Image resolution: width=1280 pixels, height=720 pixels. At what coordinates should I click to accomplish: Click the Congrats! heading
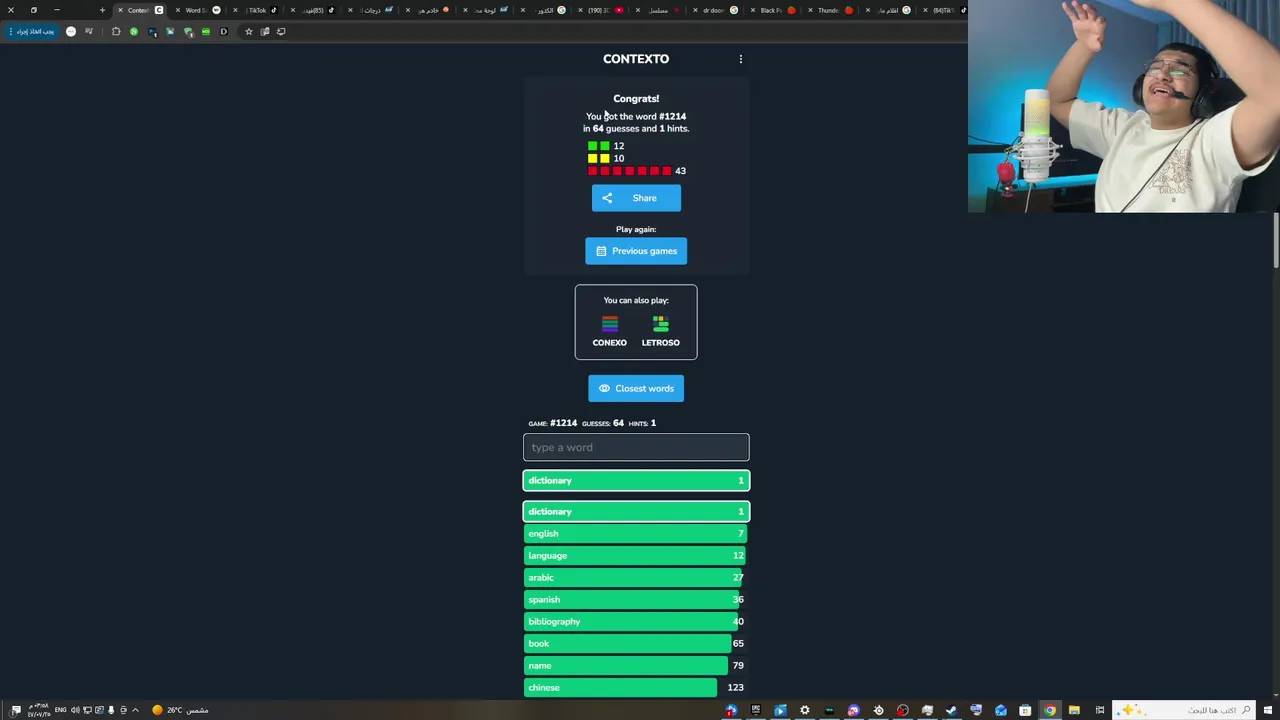(636, 98)
